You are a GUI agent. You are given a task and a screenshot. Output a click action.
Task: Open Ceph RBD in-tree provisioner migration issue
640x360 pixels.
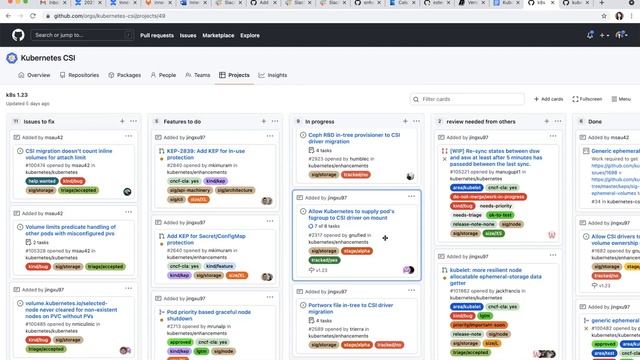pos(354,138)
